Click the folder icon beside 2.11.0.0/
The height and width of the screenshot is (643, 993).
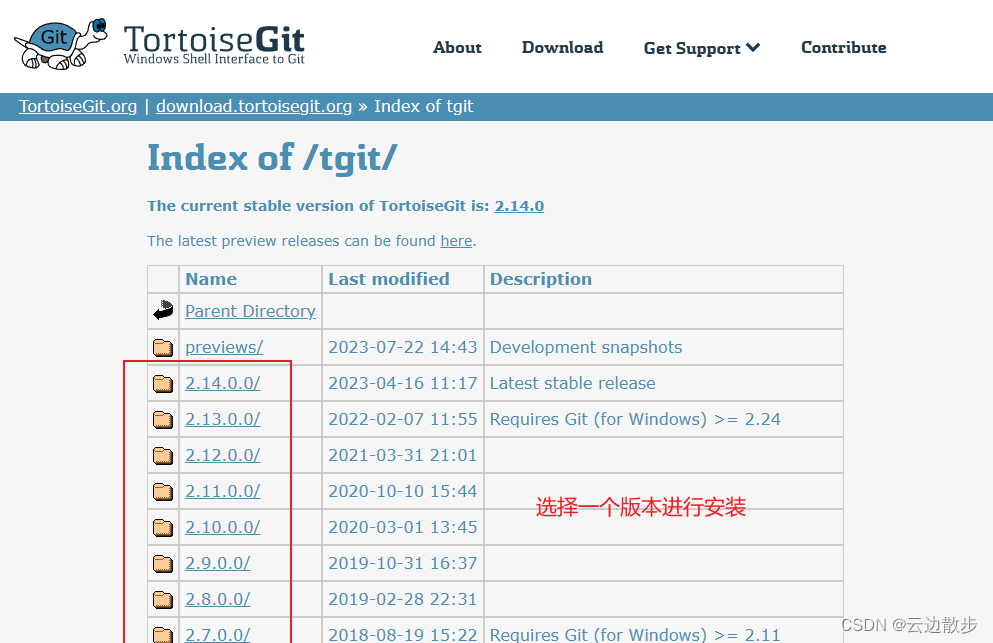[x=163, y=492]
